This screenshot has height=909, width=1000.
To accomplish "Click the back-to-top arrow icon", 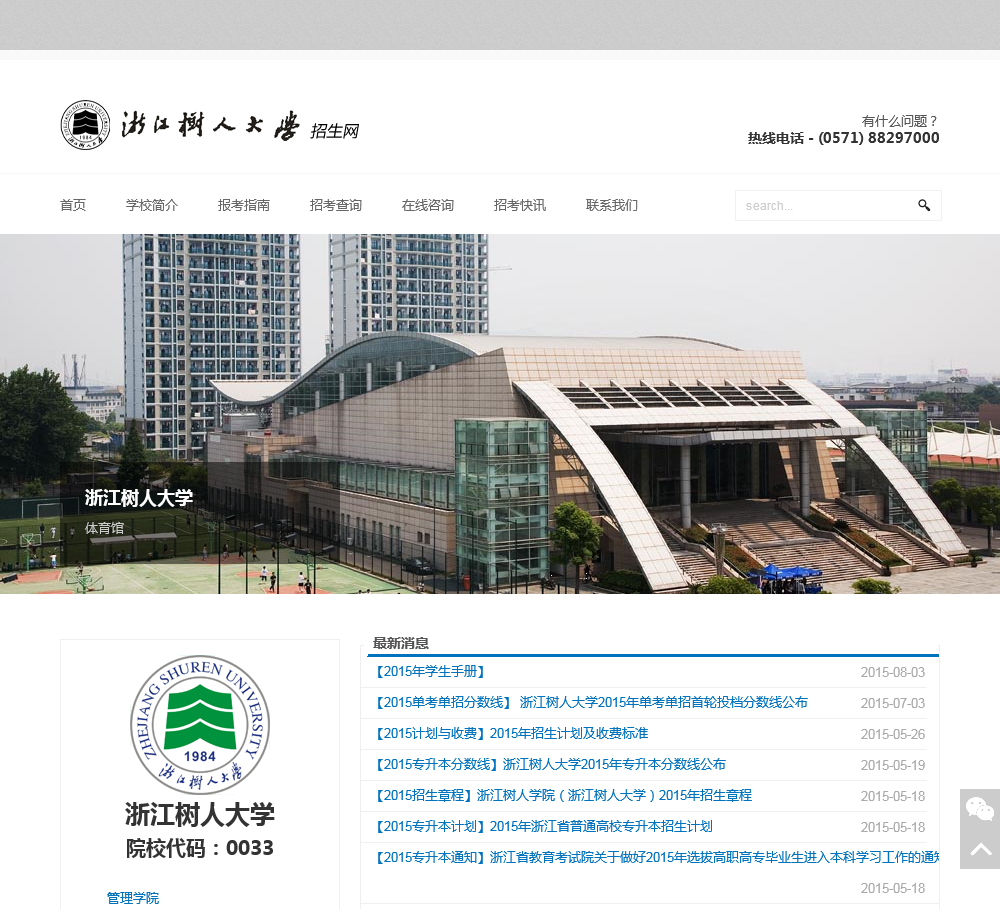I will [980, 849].
